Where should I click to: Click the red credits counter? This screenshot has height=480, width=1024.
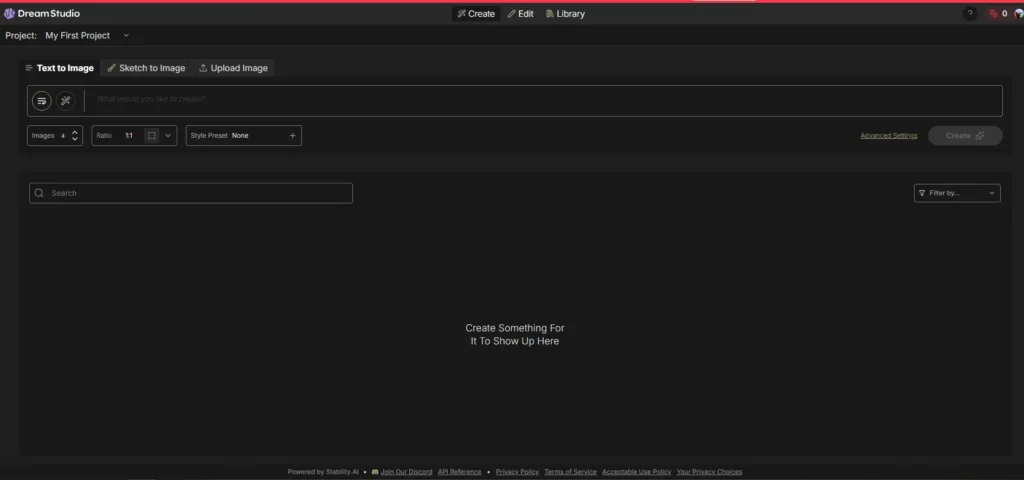998,14
